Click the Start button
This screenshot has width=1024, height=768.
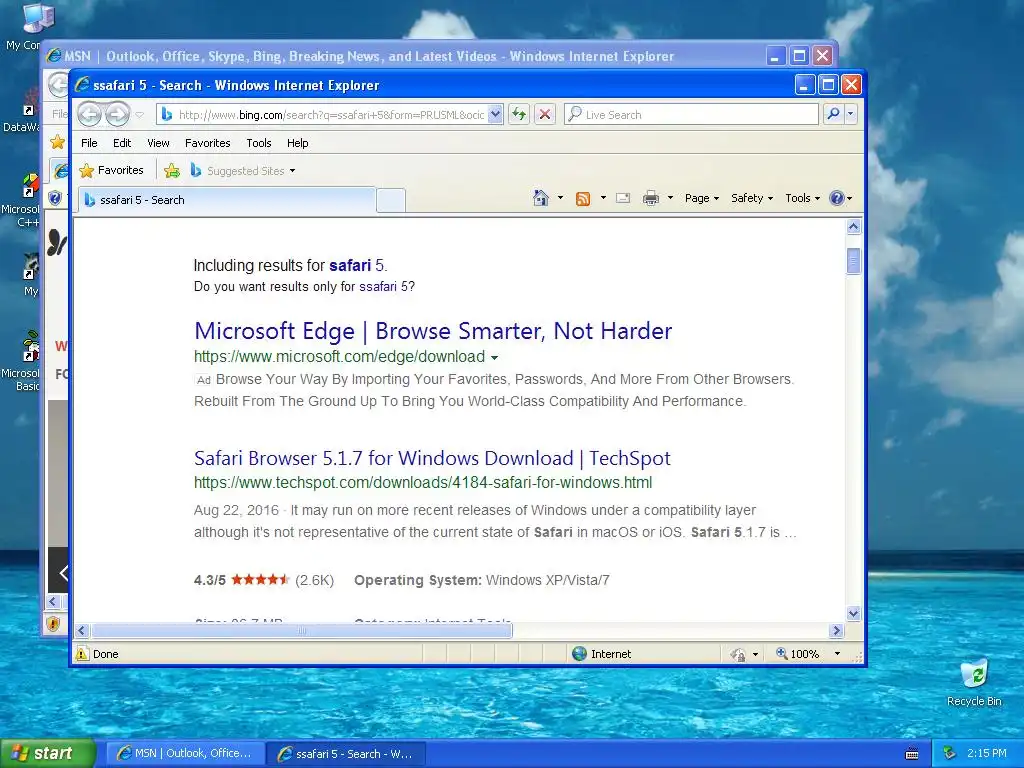tap(47, 754)
